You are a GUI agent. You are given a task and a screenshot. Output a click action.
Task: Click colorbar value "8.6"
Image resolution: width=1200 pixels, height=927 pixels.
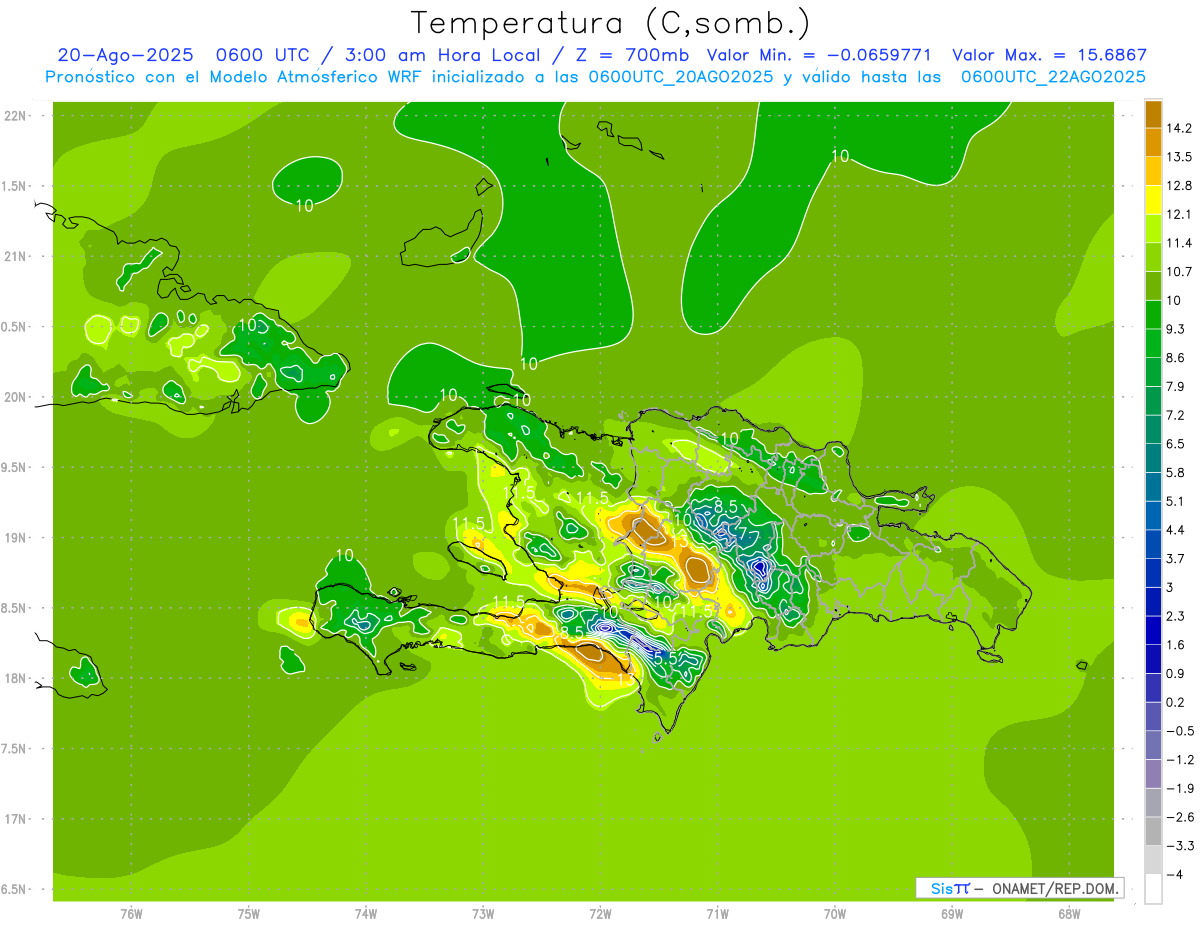point(1176,358)
